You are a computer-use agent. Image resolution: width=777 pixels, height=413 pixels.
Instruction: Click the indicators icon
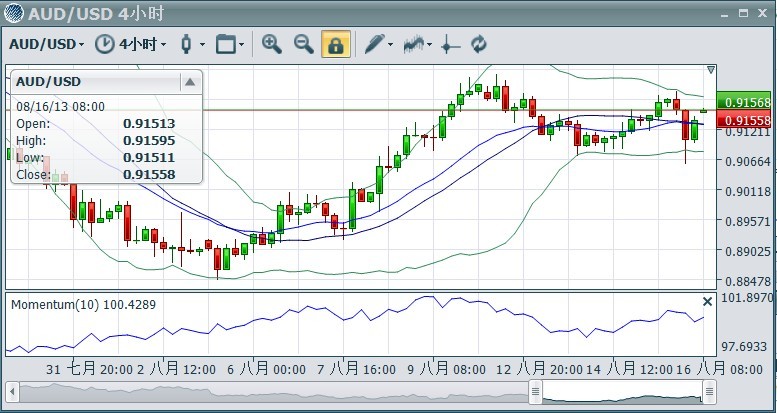point(414,44)
